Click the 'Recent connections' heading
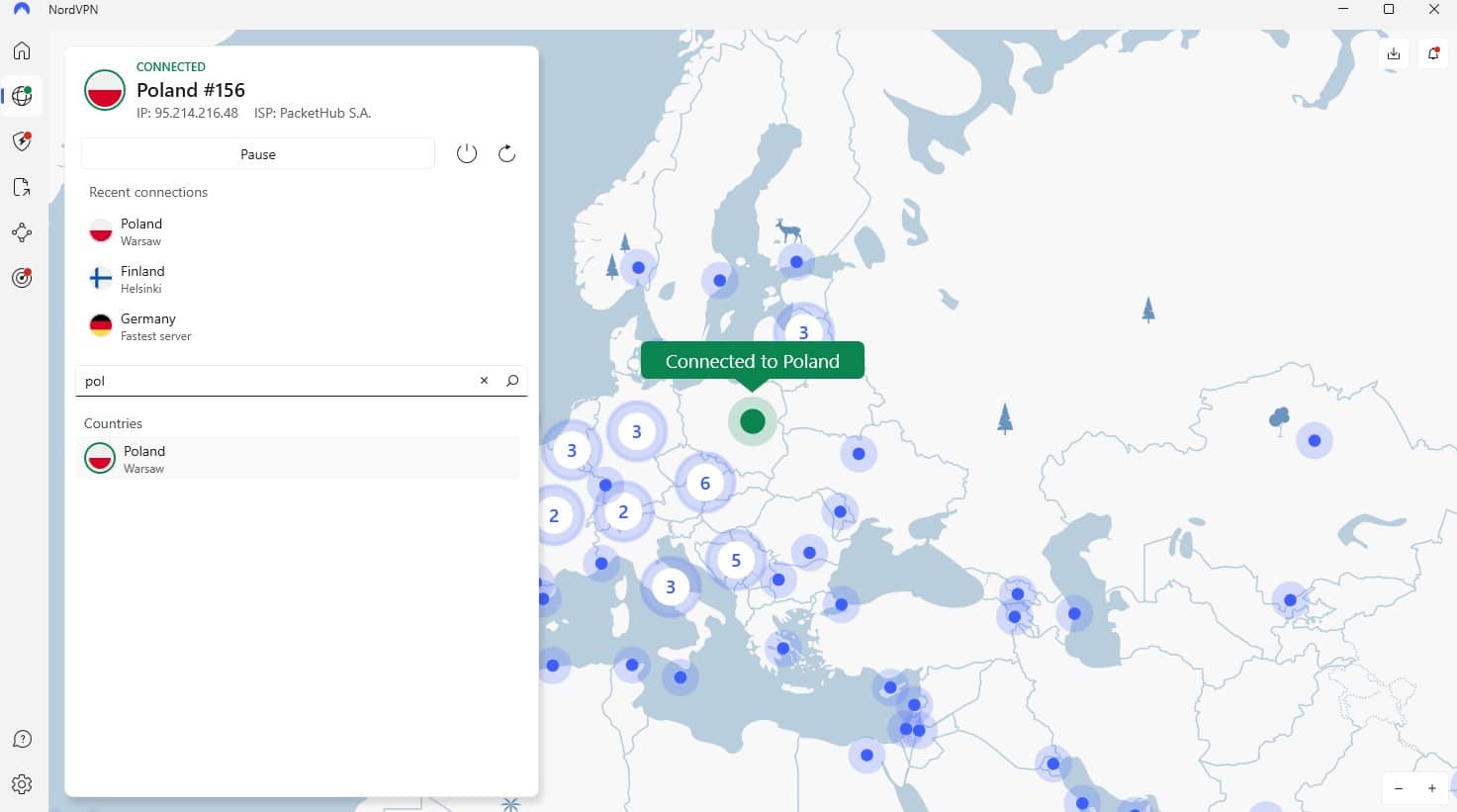 click(148, 192)
